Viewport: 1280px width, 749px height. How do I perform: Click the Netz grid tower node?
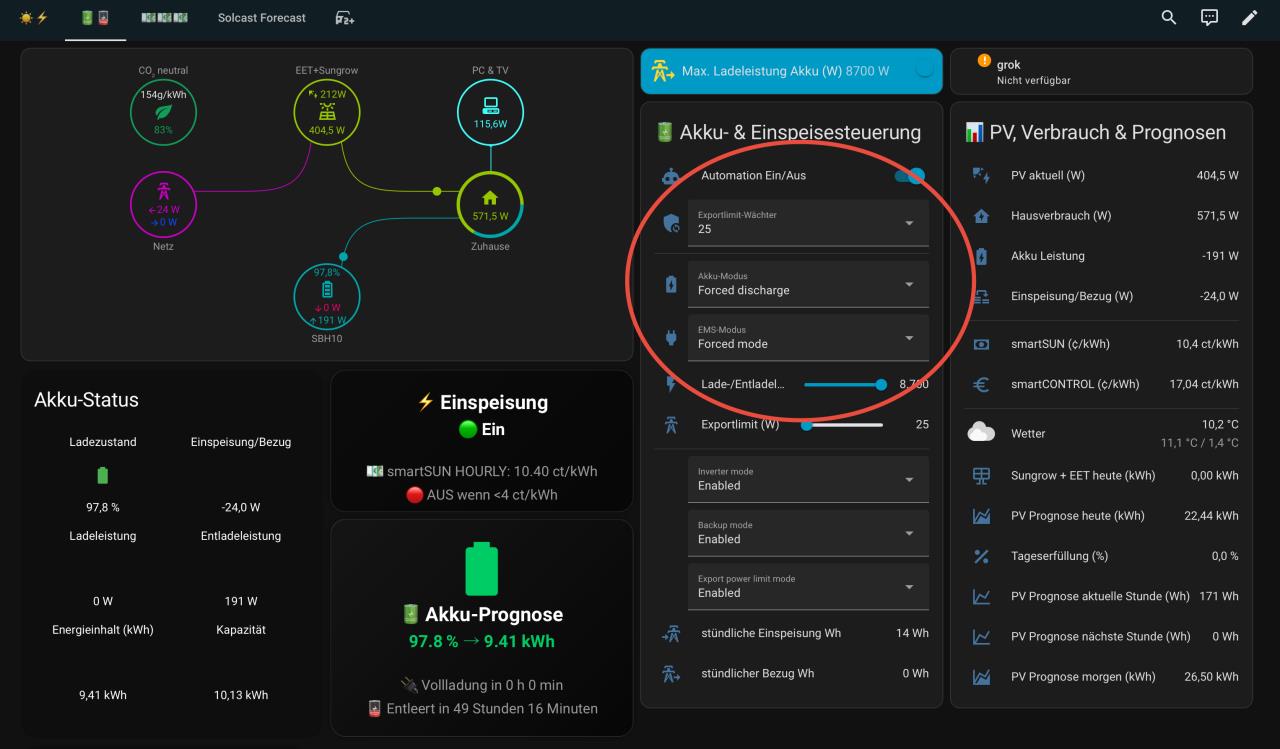(x=163, y=204)
